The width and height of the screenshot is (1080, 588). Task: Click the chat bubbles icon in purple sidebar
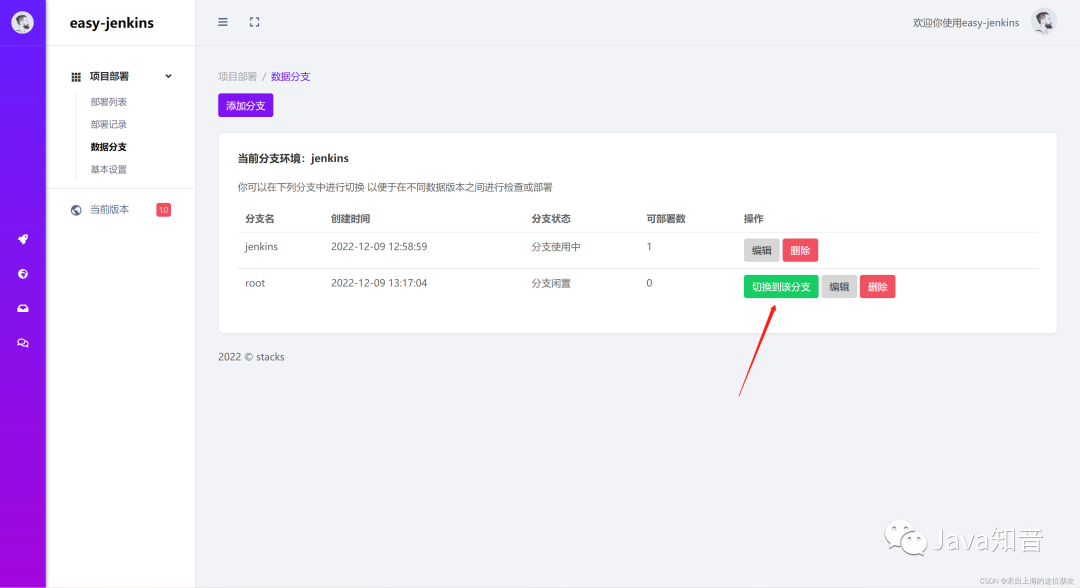click(x=23, y=342)
